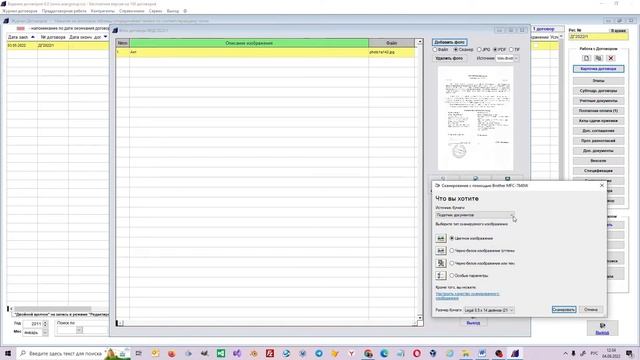Open the Excel icon on the taskbar

(221, 353)
